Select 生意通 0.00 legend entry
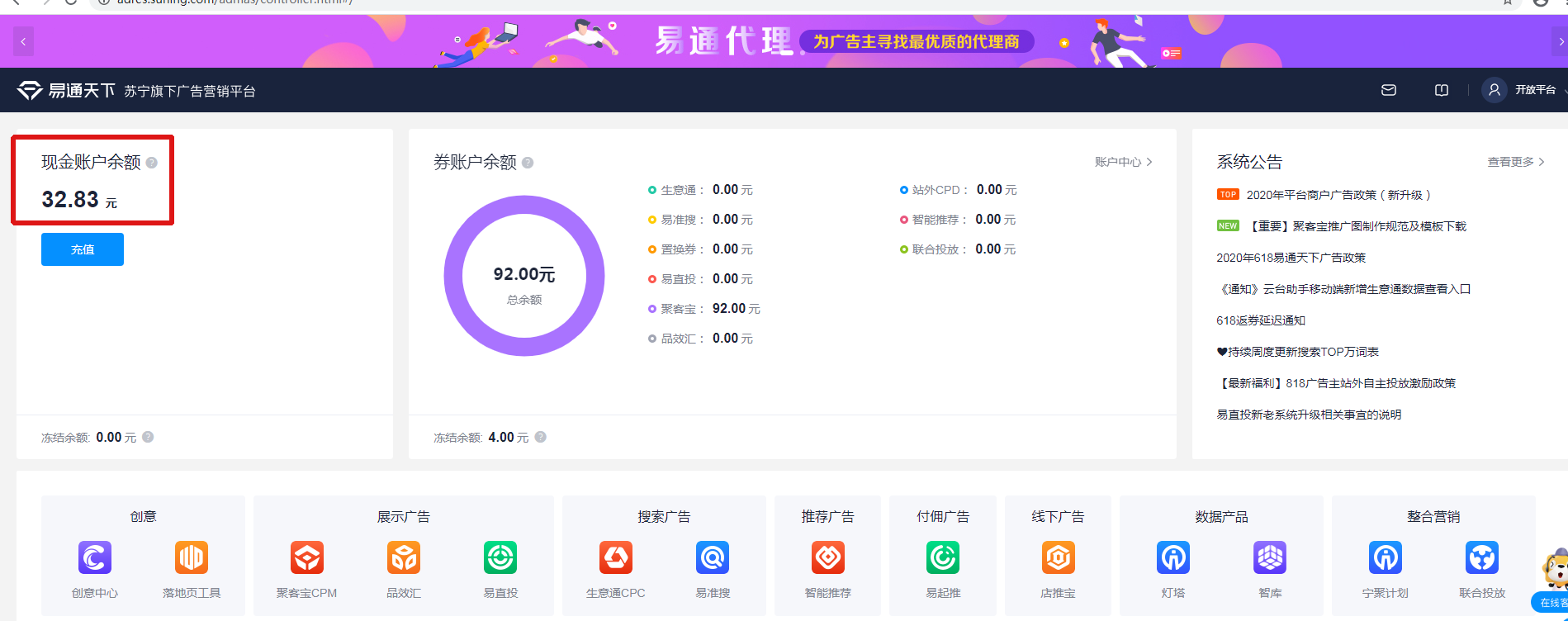Screen dimensions: 1568x621 click(700, 190)
